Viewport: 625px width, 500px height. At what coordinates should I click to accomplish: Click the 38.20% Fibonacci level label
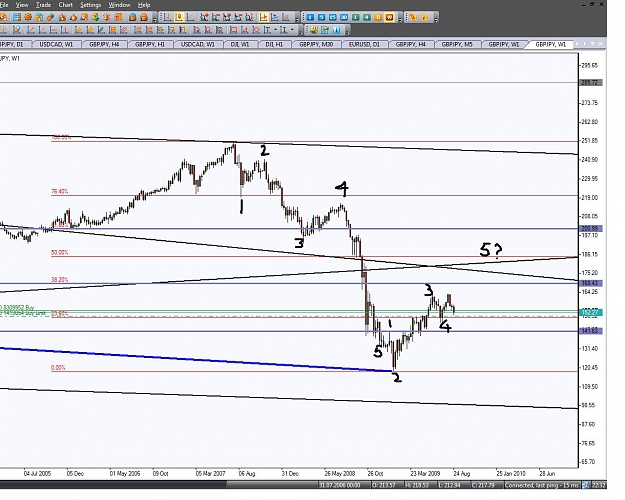tap(59, 280)
